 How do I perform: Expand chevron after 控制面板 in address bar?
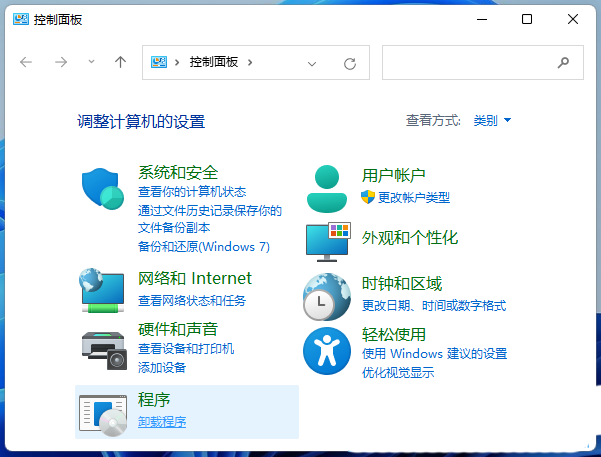tap(250, 62)
